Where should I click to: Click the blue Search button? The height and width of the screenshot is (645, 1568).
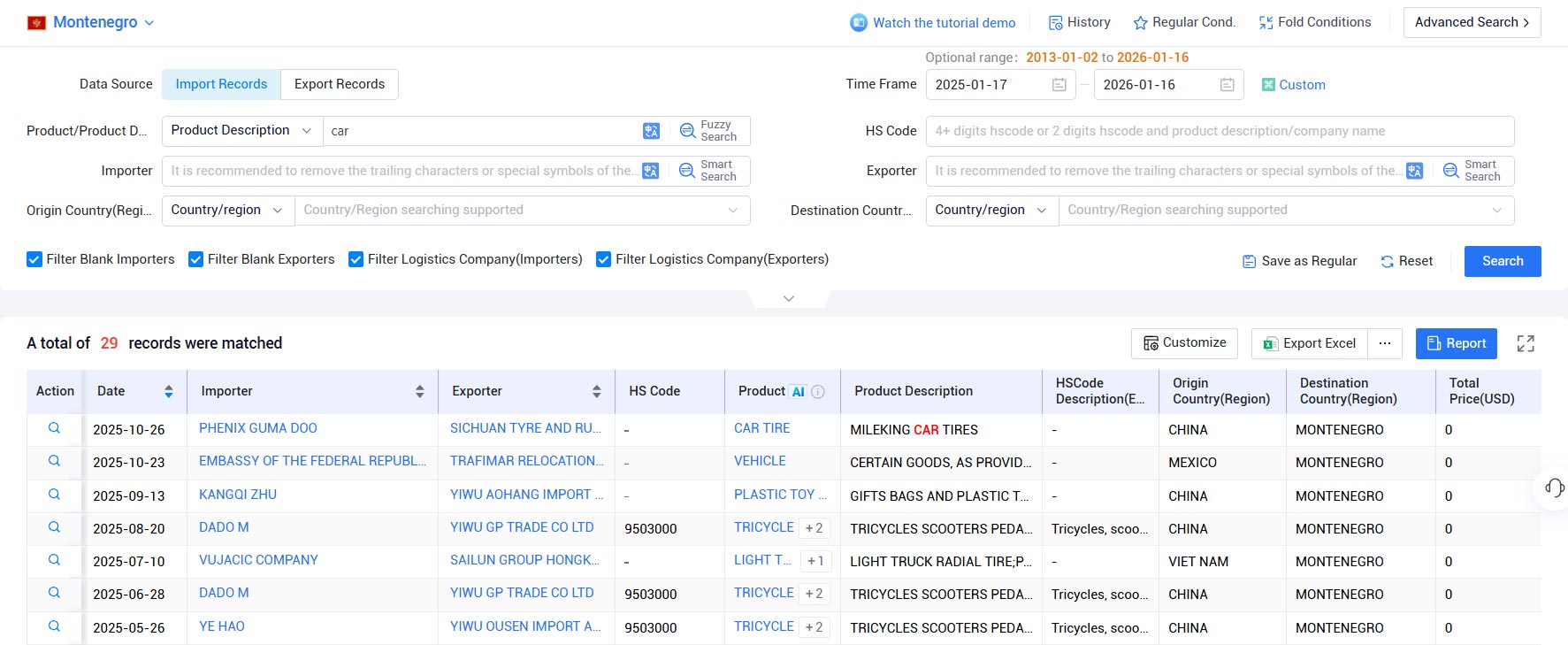tap(1503, 261)
